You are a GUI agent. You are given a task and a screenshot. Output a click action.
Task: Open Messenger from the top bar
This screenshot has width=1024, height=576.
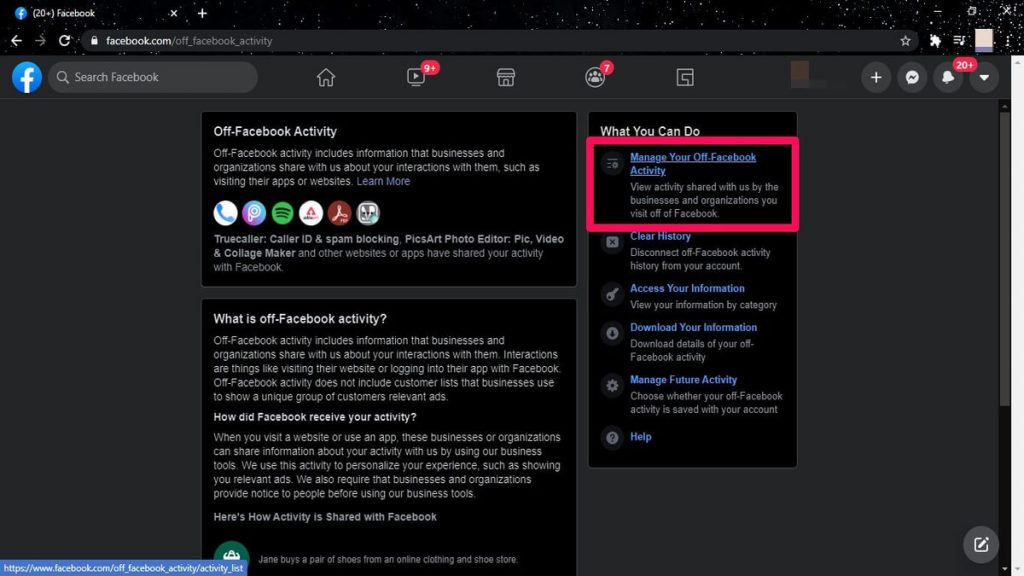pyautogui.click(x=912, y=77)
